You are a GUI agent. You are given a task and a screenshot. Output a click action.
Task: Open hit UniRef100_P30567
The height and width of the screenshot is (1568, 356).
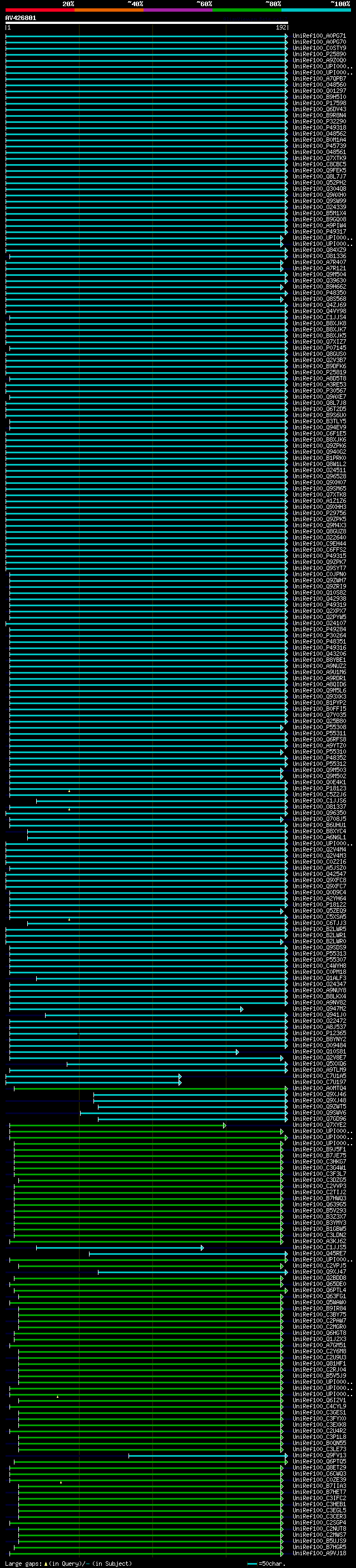pyautogui.click(x=319, y=391)
